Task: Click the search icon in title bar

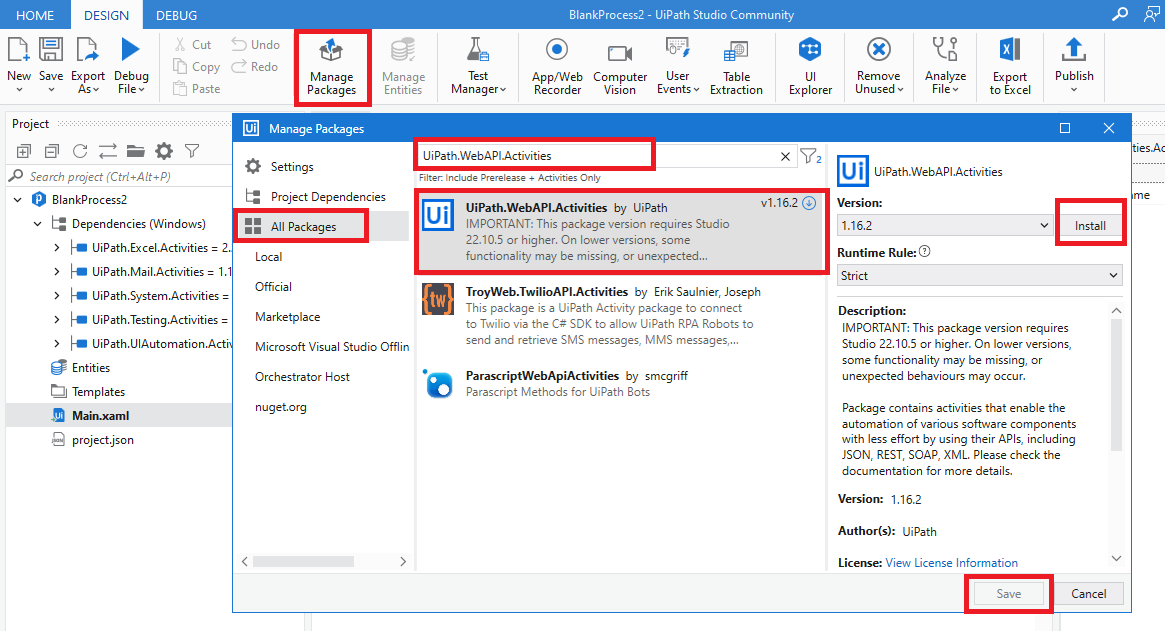Action: tap(1119, 14)
